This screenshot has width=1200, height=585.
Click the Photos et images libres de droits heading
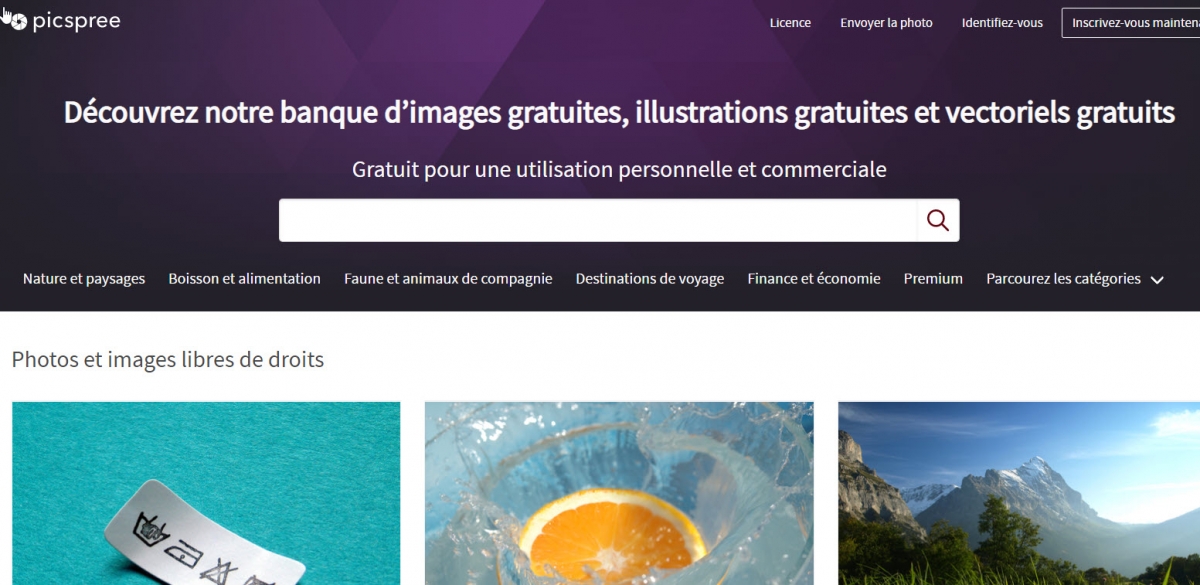[168, 359]
